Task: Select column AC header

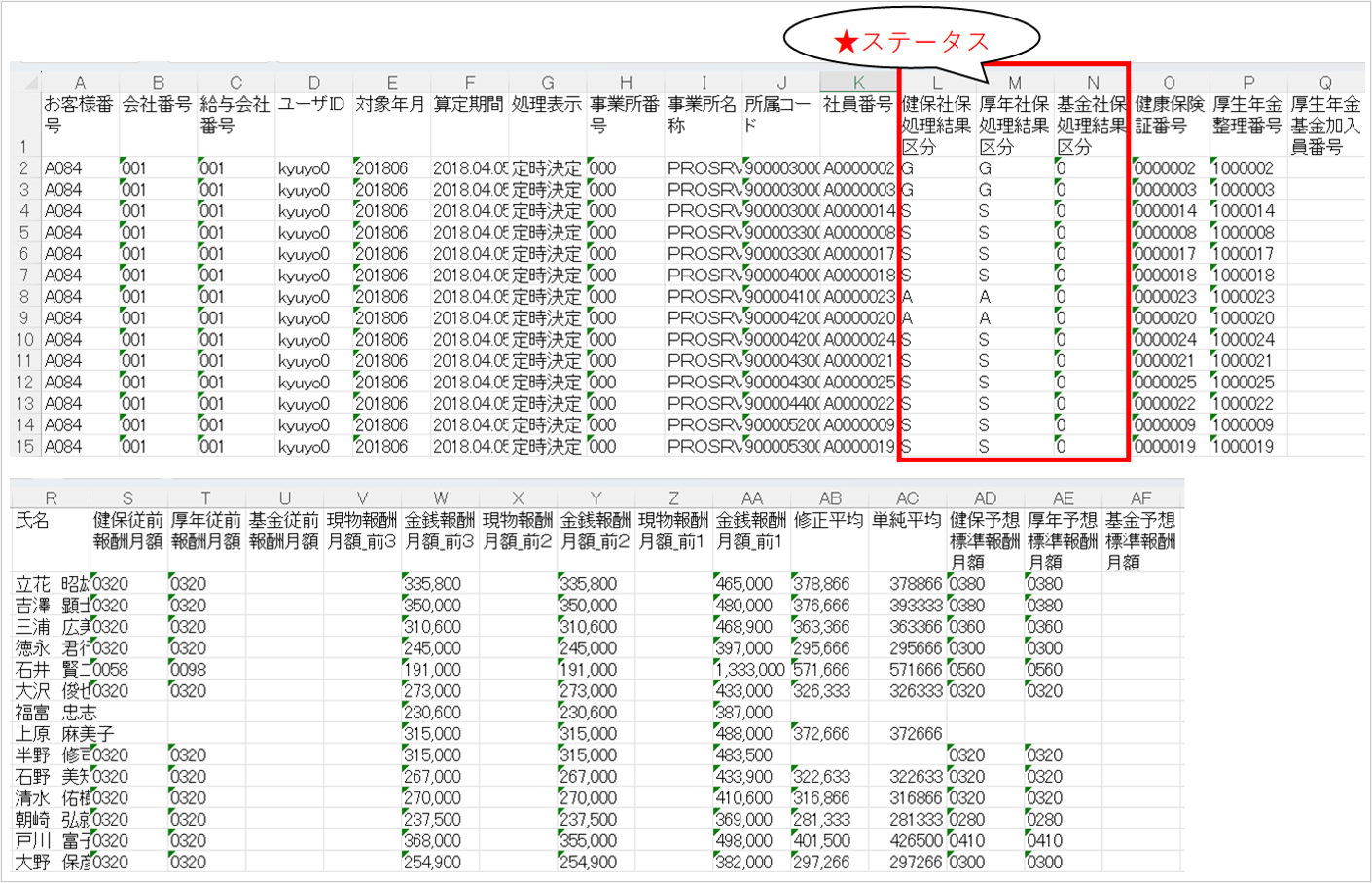Action: point(907,497)
